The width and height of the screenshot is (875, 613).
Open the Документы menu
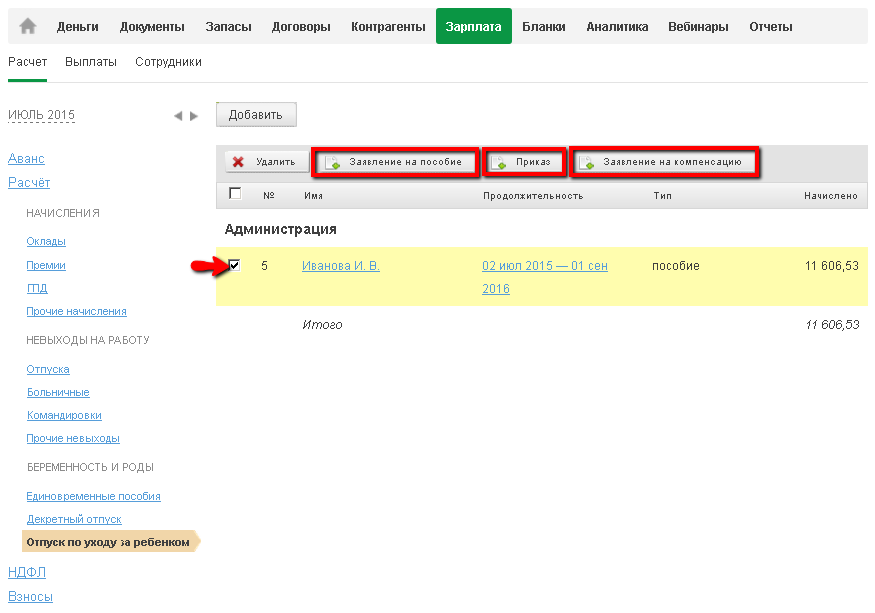point(152,26)
